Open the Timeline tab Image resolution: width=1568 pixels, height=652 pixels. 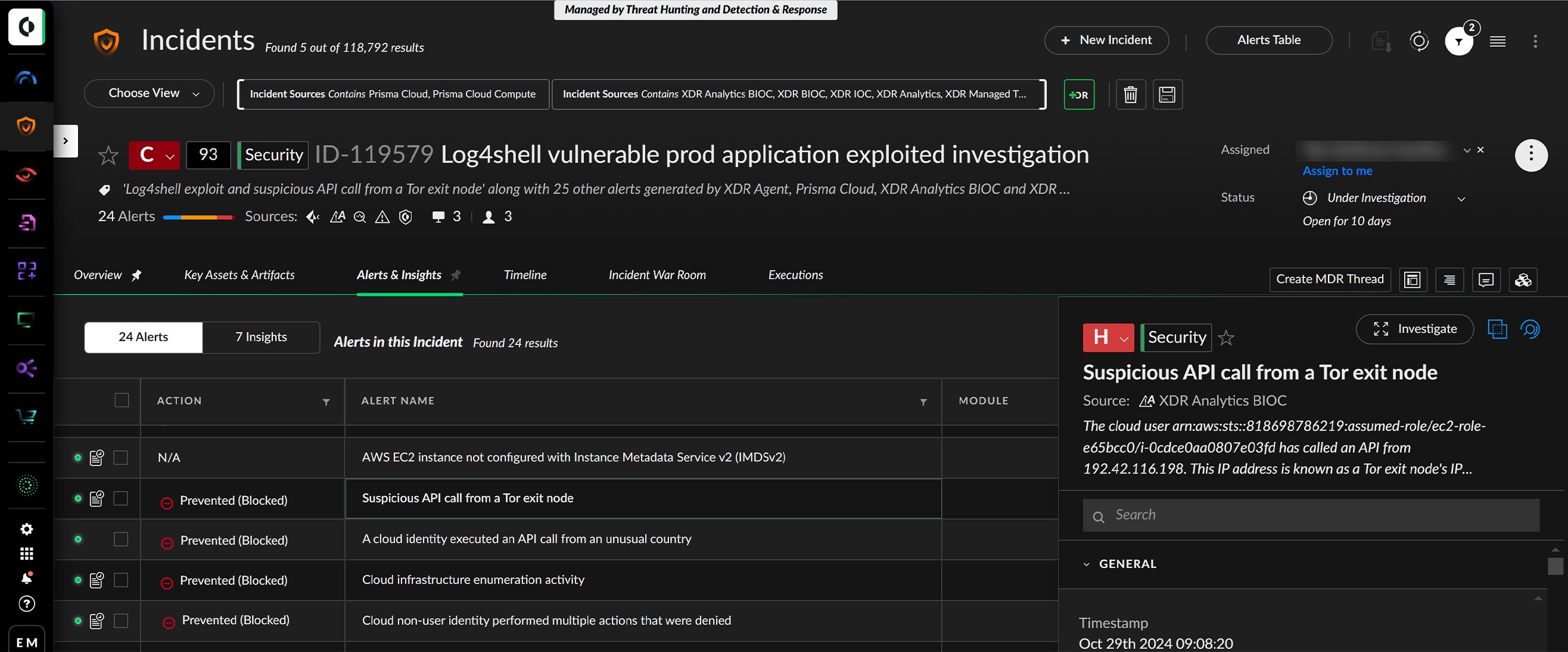pyautogui.click(x=525, y=275)
